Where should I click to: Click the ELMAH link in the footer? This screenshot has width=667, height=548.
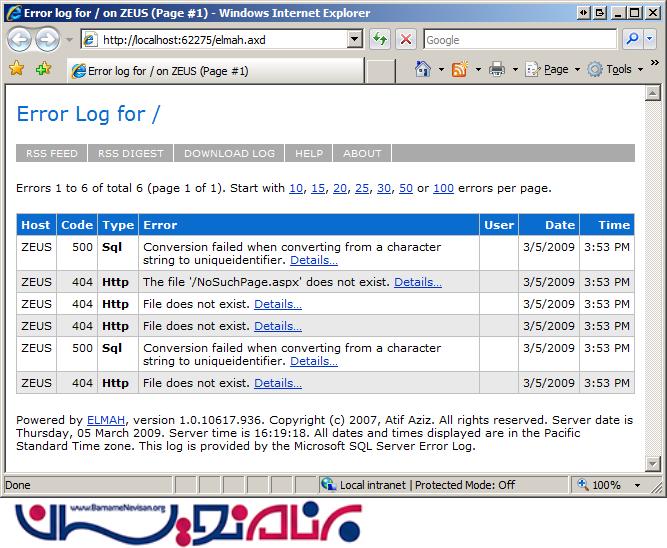click(x=106, y=420)
